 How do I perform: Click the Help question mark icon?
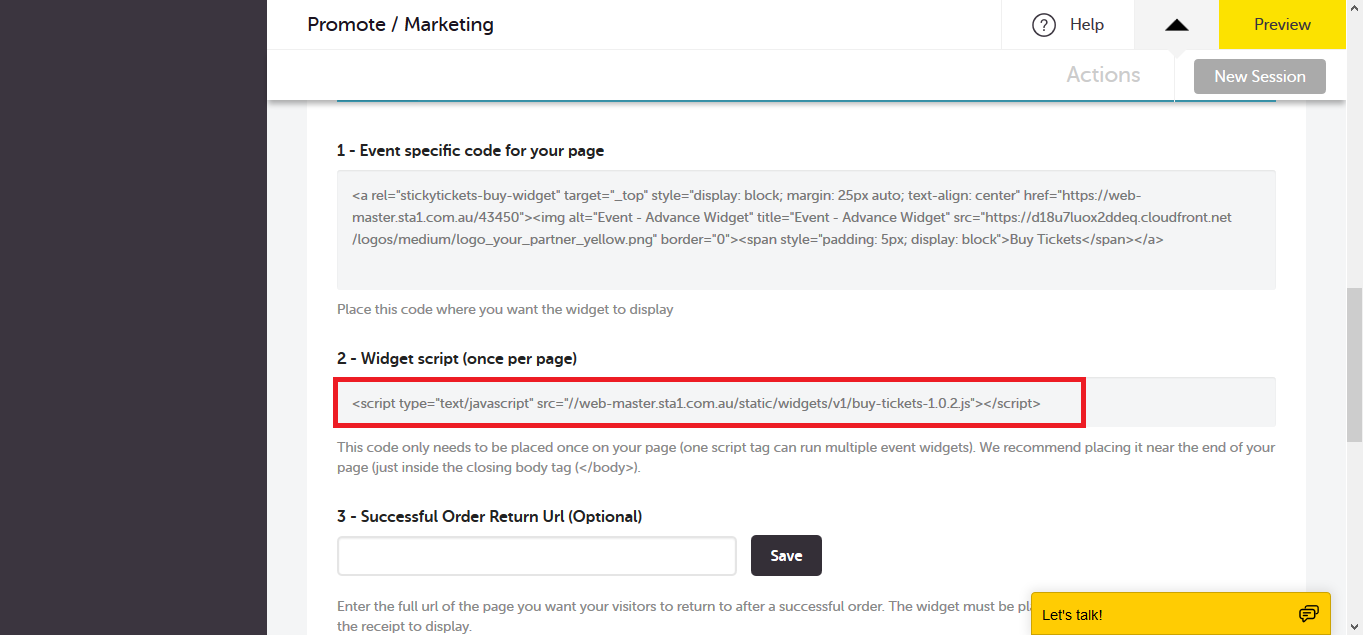tap(1044, 25)
